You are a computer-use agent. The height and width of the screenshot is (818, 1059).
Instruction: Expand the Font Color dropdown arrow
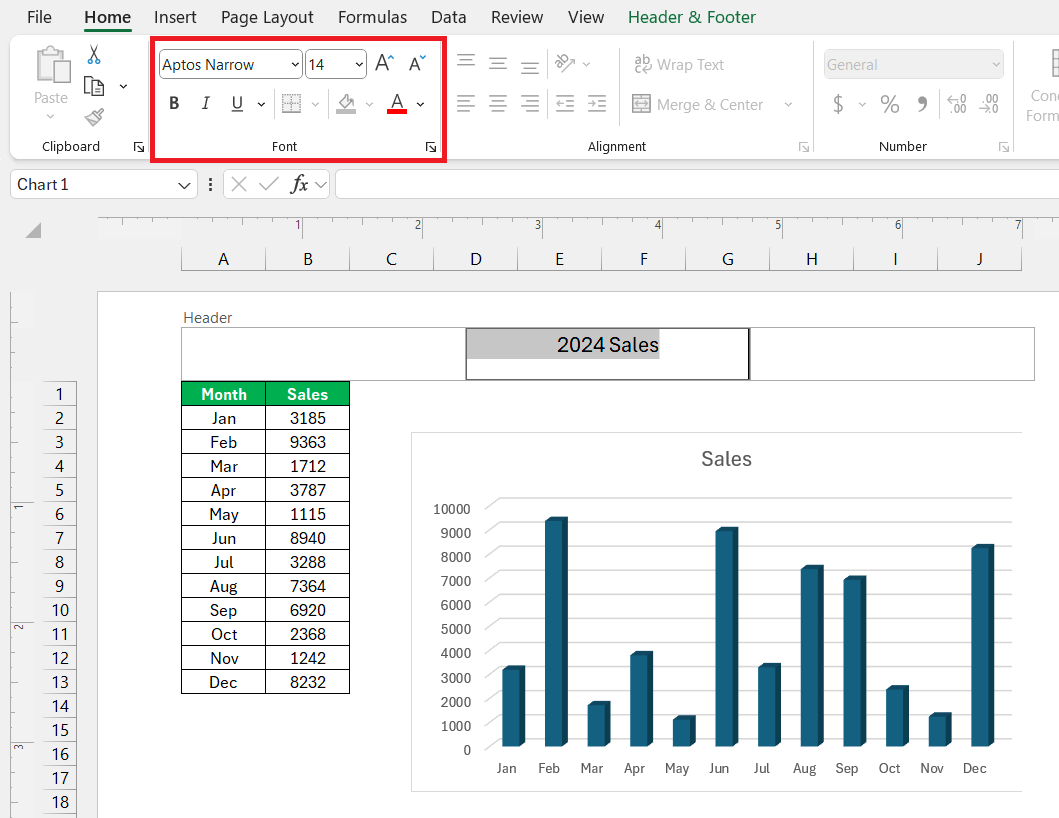[x=420, y=104]
